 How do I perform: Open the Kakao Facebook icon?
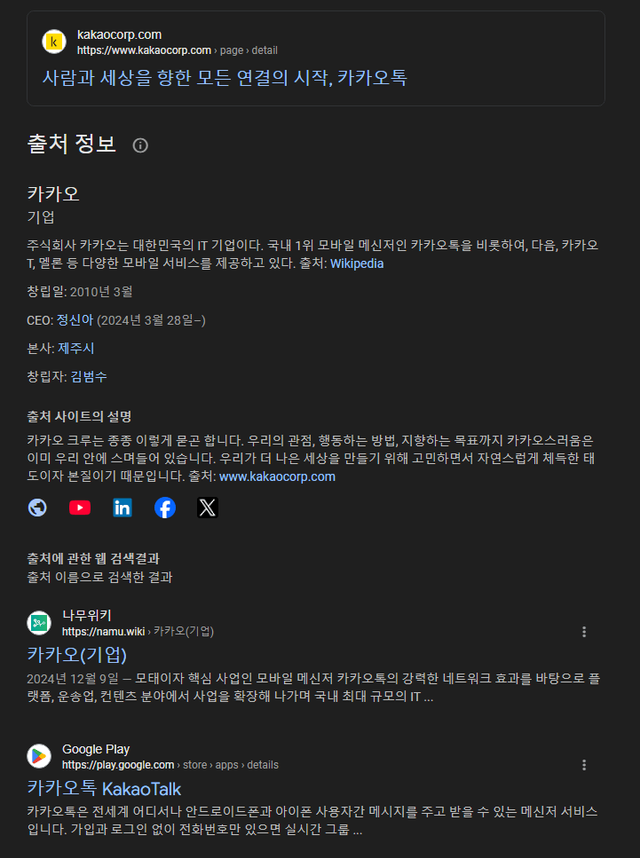(x=165, y=508)
